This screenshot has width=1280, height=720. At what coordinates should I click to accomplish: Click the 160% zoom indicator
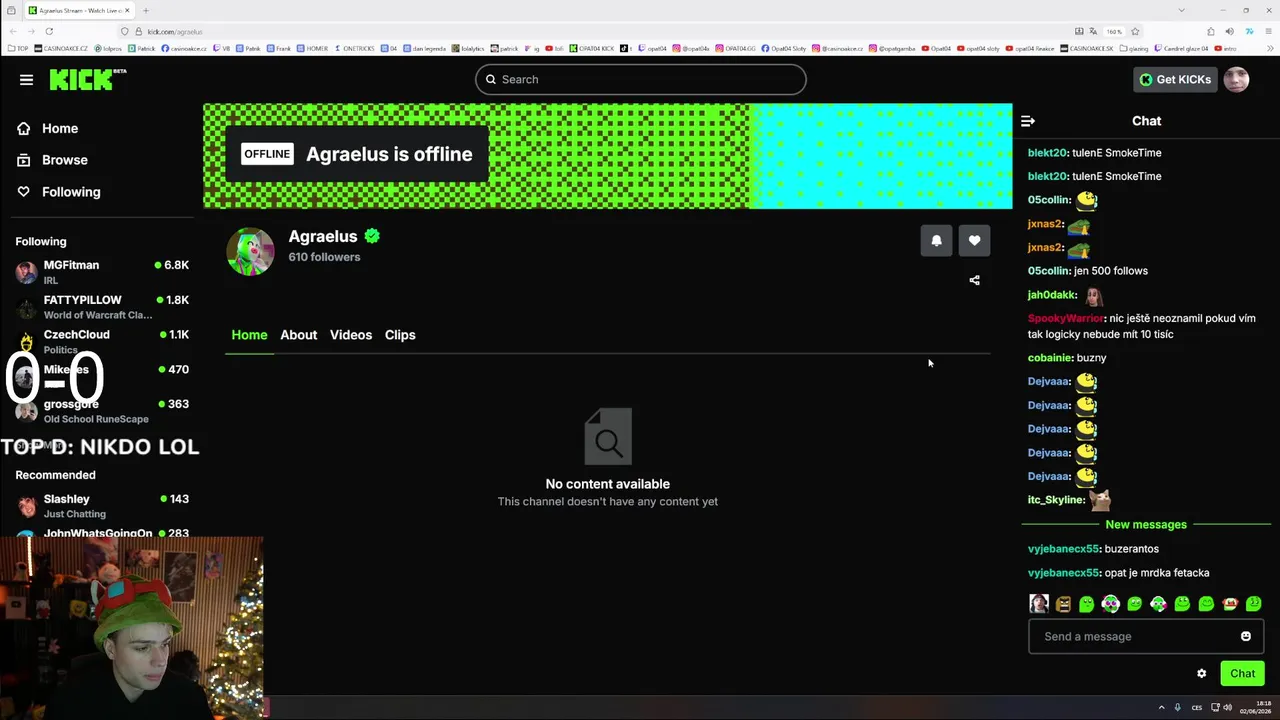[1114, 31]
